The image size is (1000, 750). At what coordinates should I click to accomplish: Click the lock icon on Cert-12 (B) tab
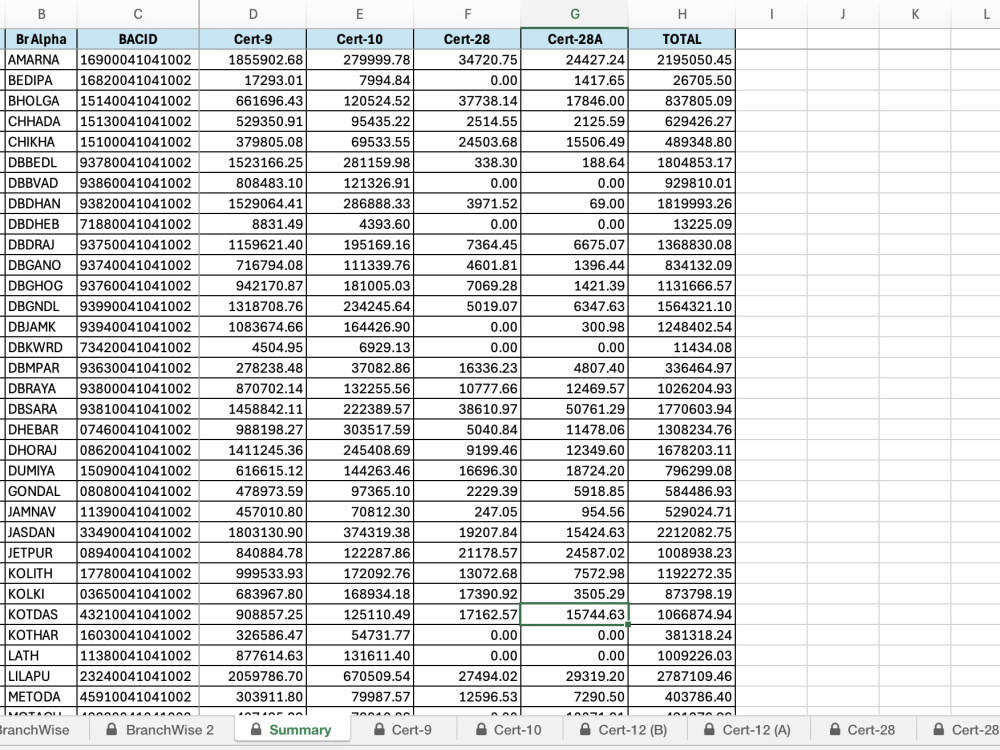pos(585,729)
